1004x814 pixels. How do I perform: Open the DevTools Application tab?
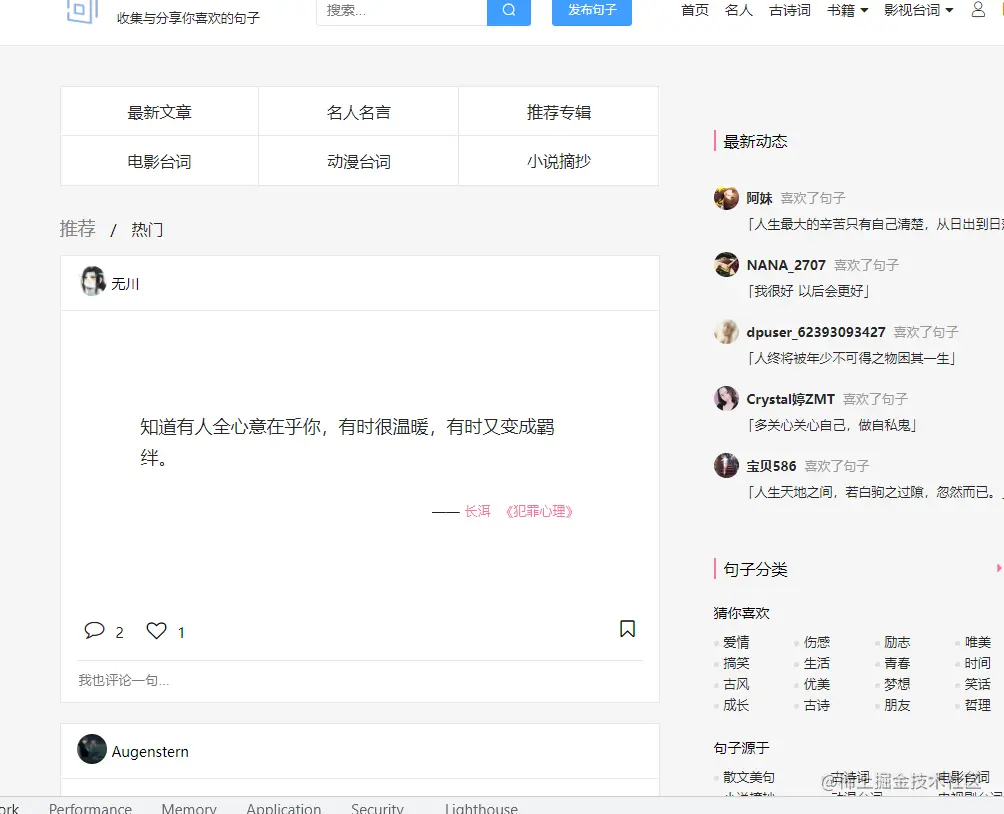click(284, 808)
